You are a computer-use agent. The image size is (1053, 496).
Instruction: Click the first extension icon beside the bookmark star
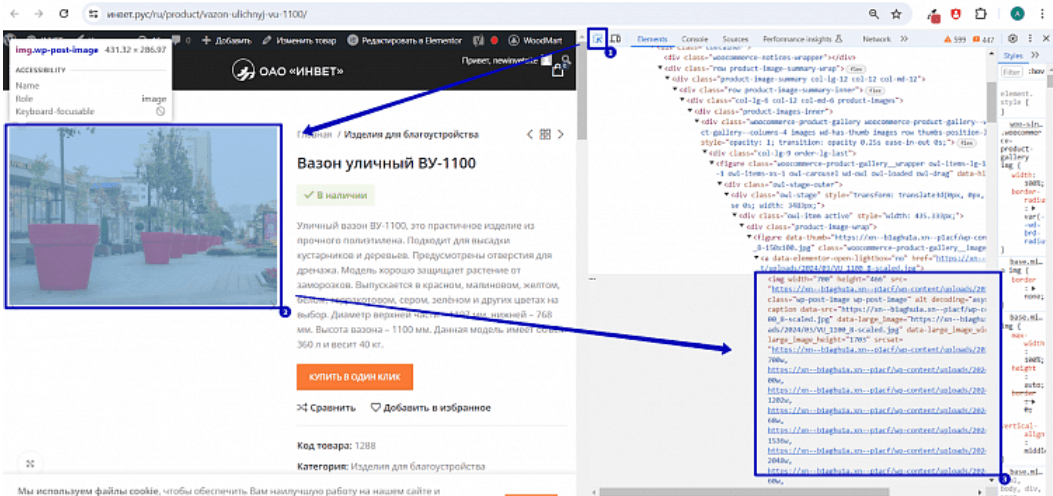[x=933, y=13]
